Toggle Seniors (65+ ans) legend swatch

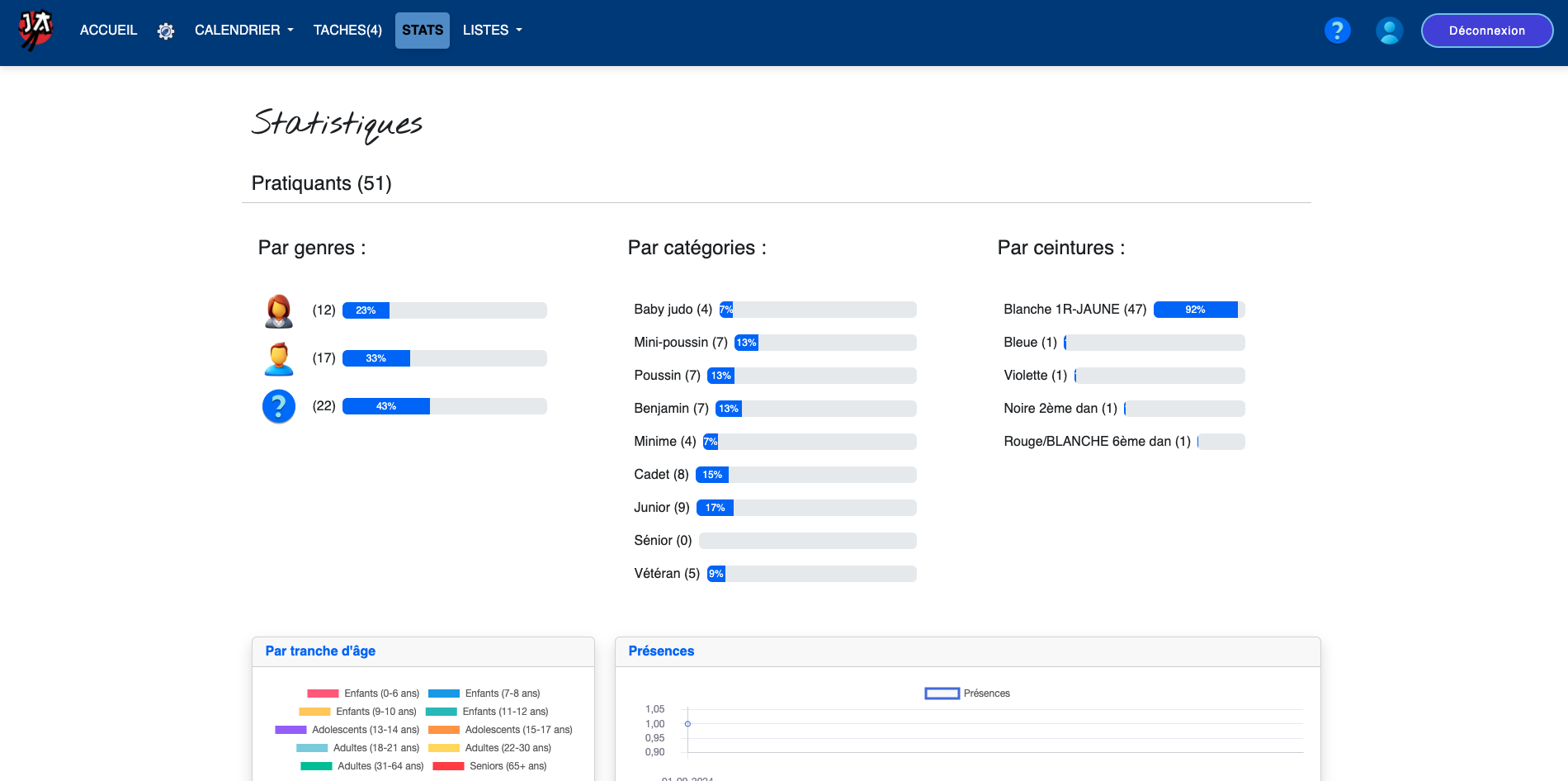coord(448,766)
